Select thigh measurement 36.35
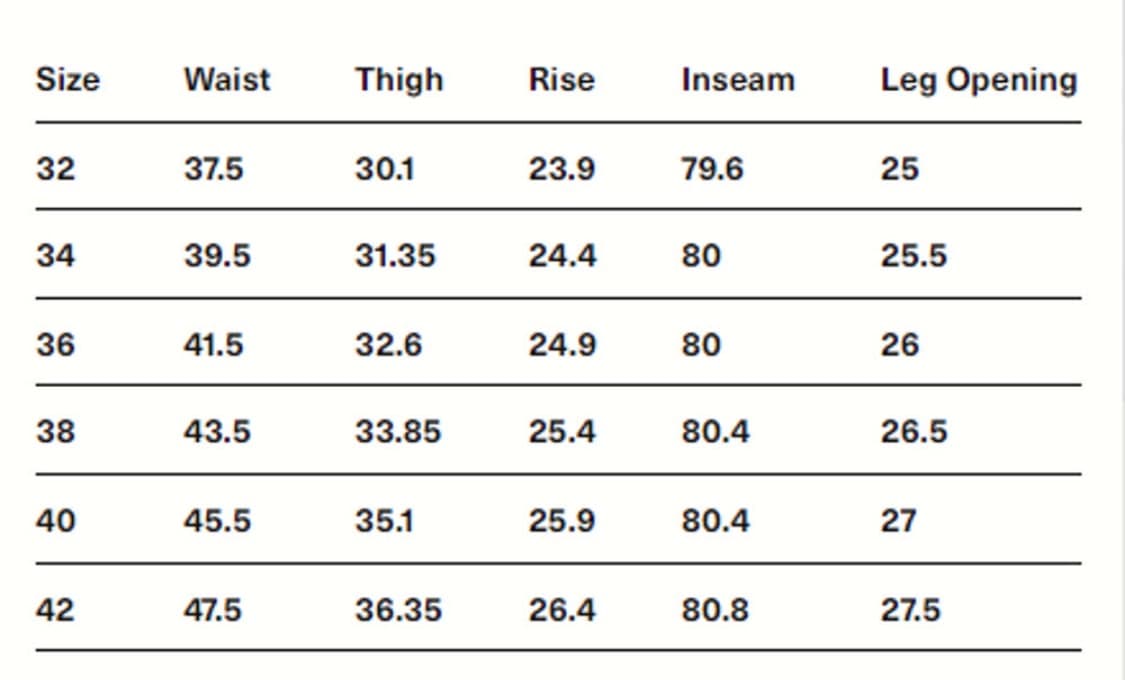Viewport: 1125px width, 680px height. pyautogui.click(x=398, y=610)
